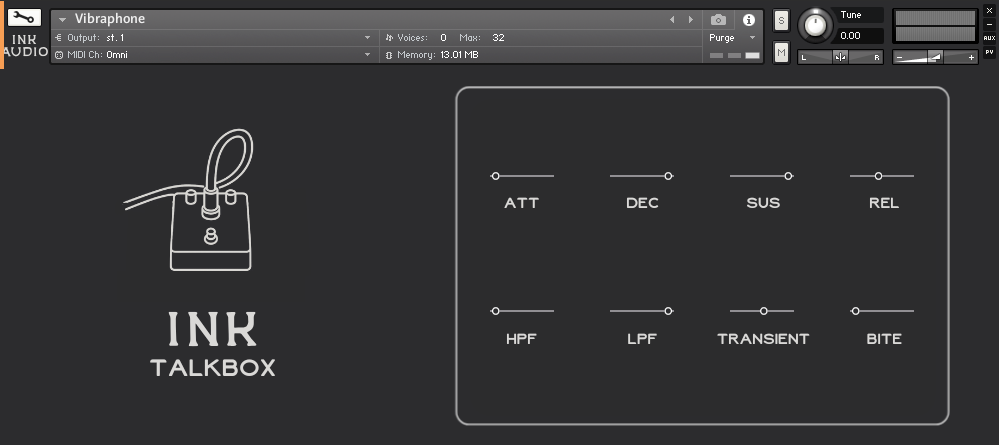The image size is (999, 445).
Task: Mute the instrument with M button
Action: [781, 51]
